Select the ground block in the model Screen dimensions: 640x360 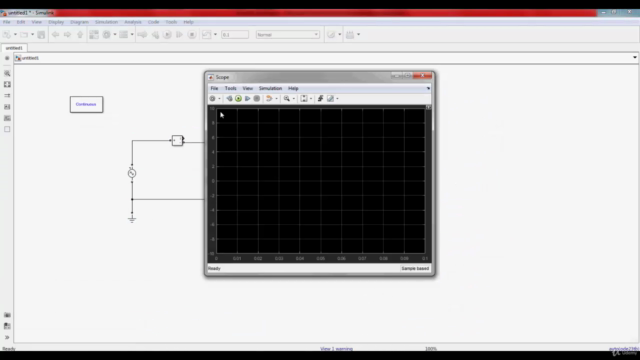(132, 219)
